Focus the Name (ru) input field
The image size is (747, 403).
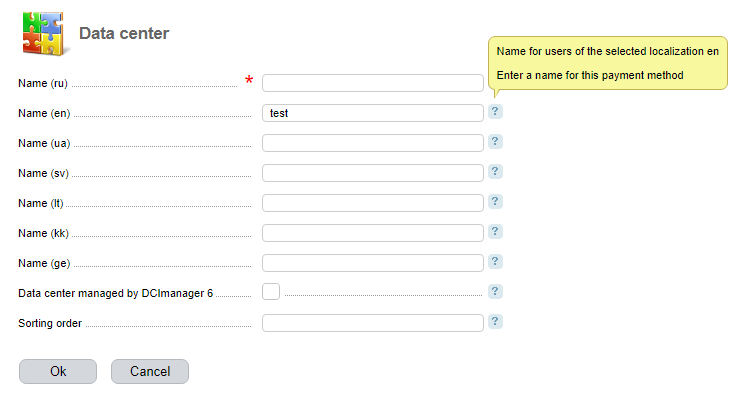(x=372, y=83)
